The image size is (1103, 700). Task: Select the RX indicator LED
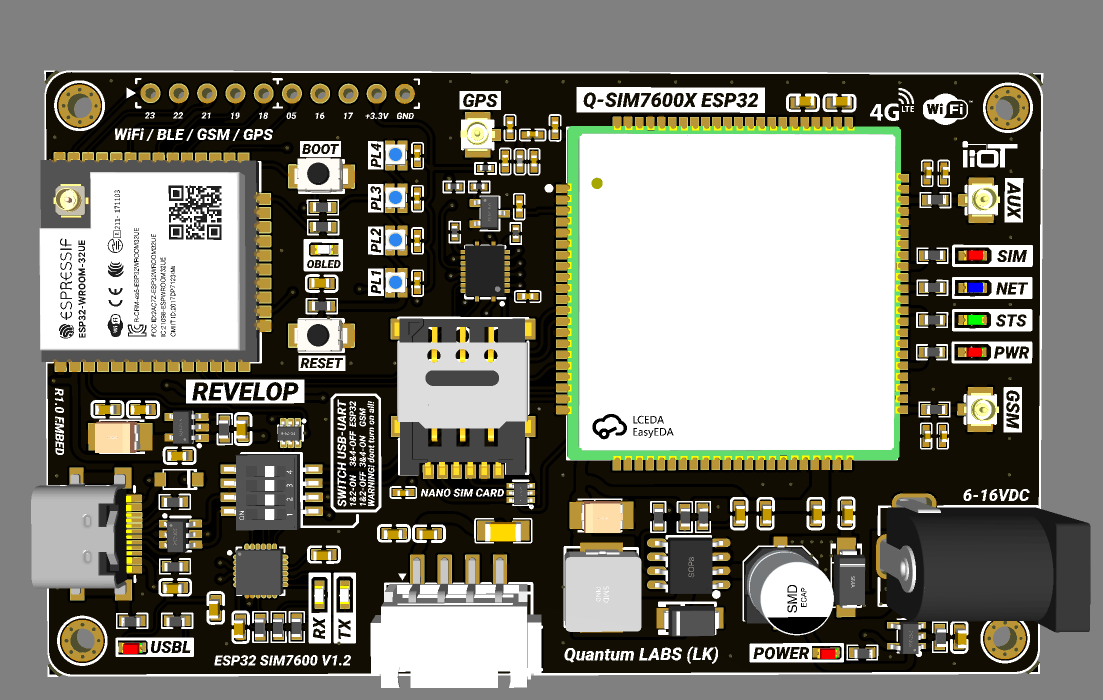(319, 594)
